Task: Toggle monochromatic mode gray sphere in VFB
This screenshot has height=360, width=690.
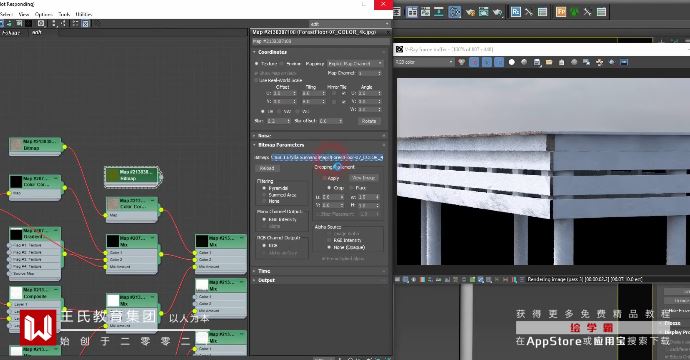Action: tap(524, 62)
